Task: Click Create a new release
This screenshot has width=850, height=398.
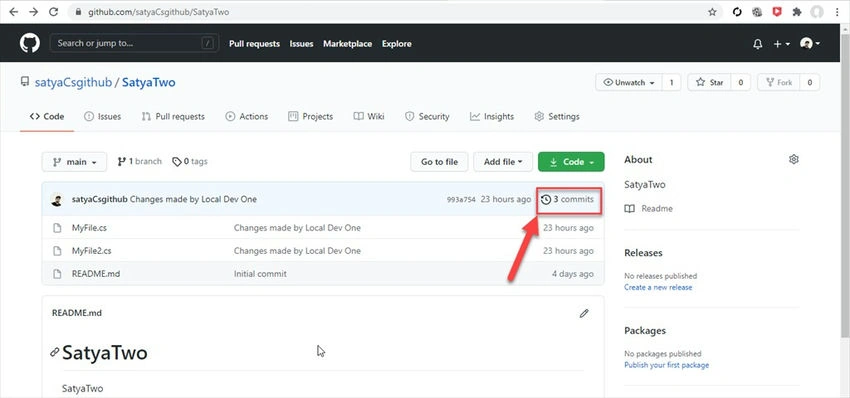Action: click(x=658, y=287)
